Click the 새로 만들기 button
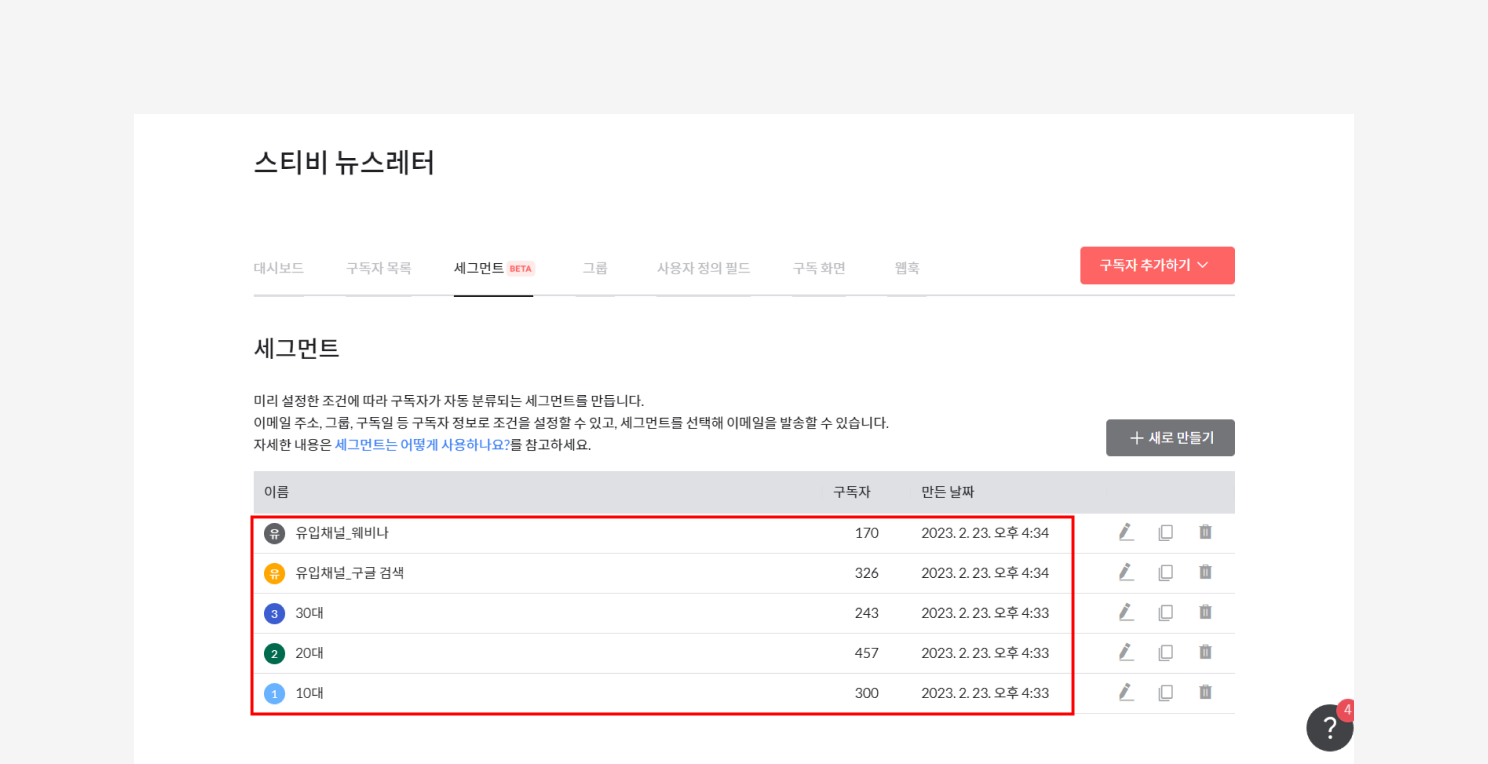Viewport: 1488px width, 764px height. [x=1170, y=438]
